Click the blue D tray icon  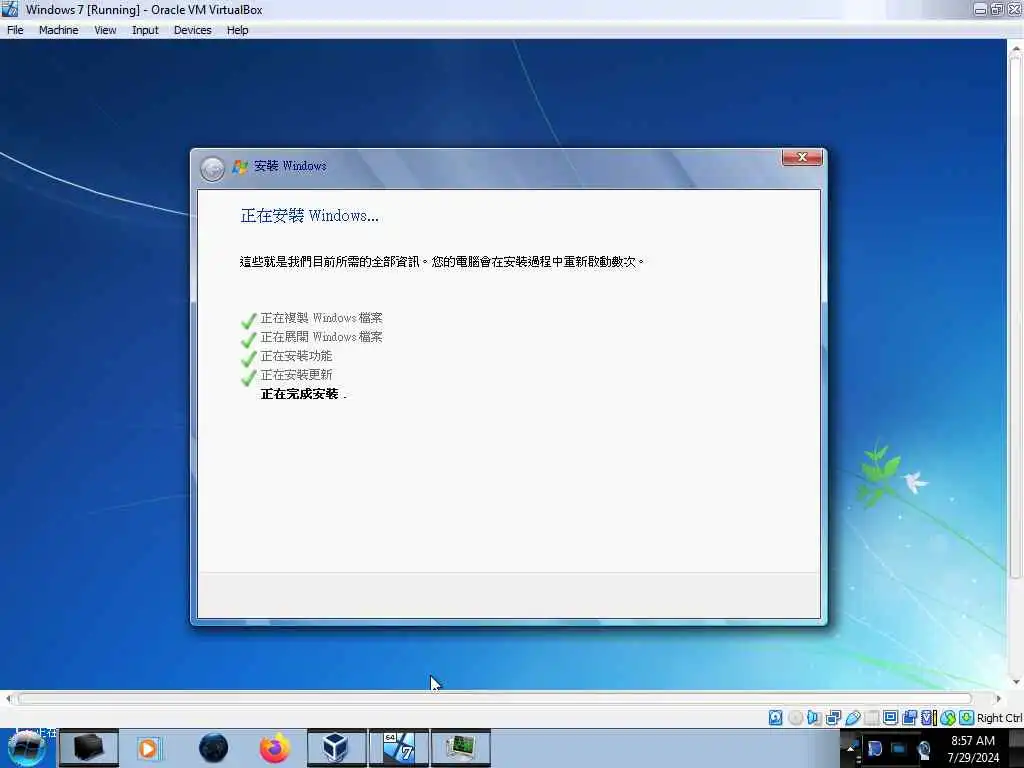[875, 748]
